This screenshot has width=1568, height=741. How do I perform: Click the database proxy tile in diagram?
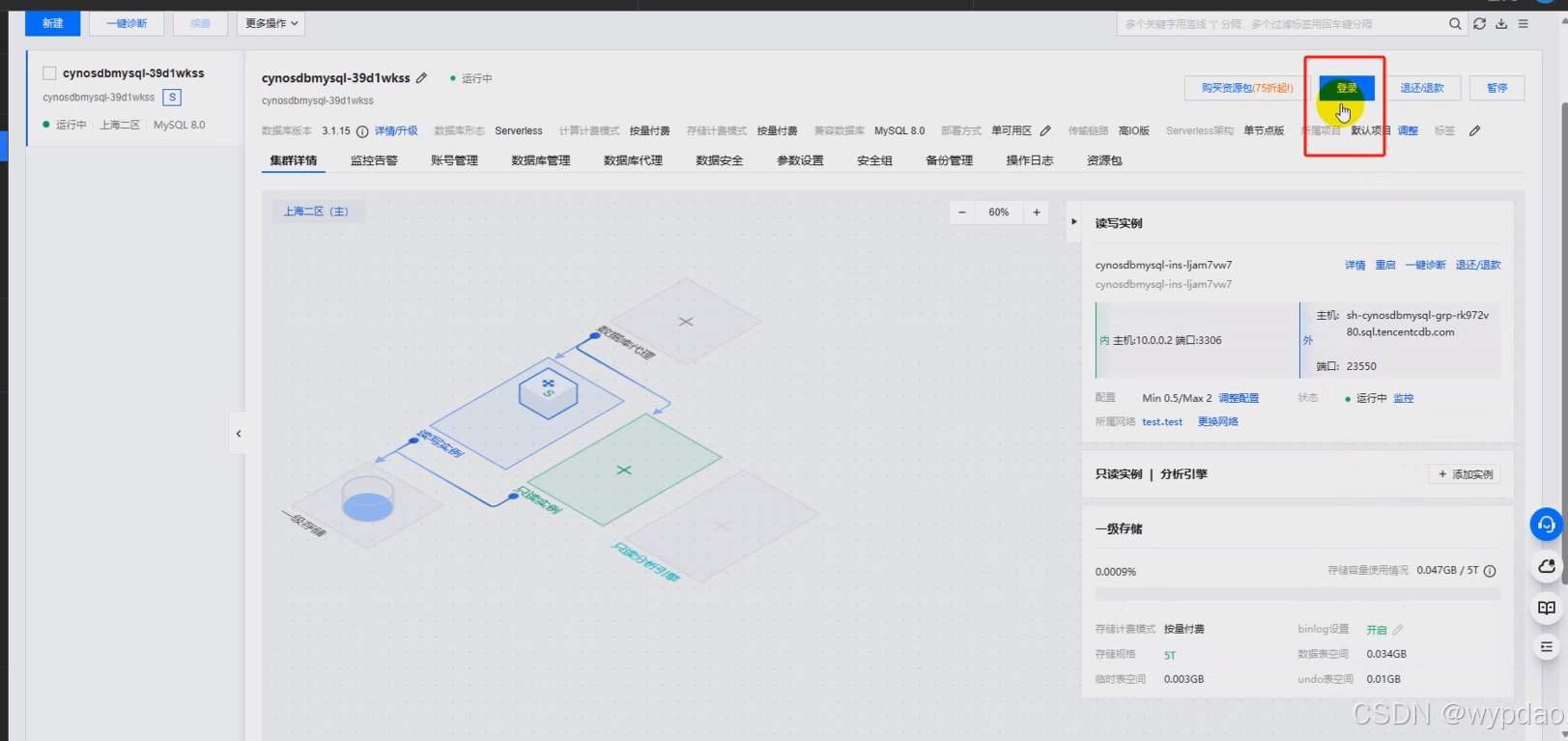click(685, 321)
